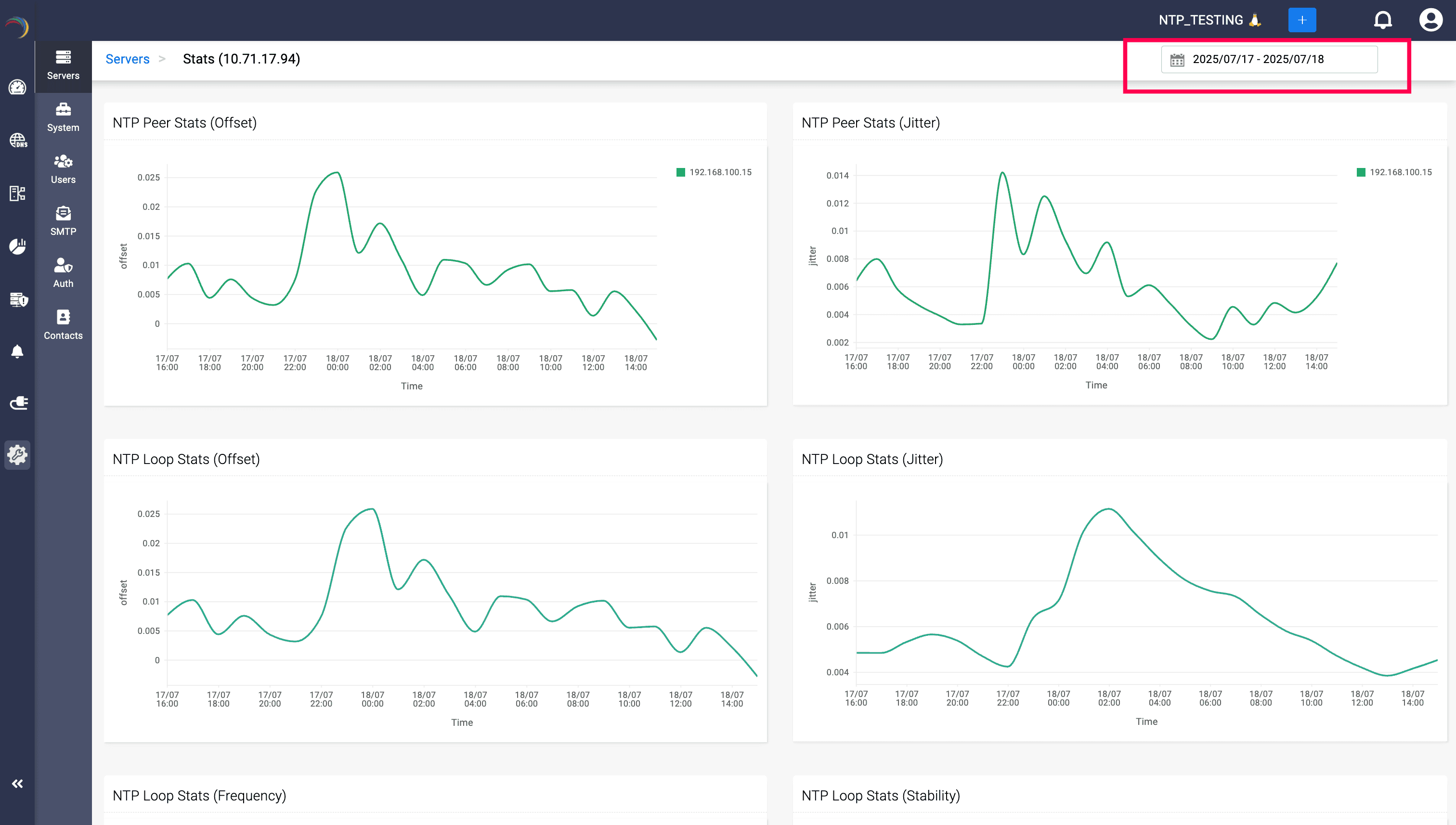
Task: Open the Auth user-shield icon
Action: click(x=63, y=272)
